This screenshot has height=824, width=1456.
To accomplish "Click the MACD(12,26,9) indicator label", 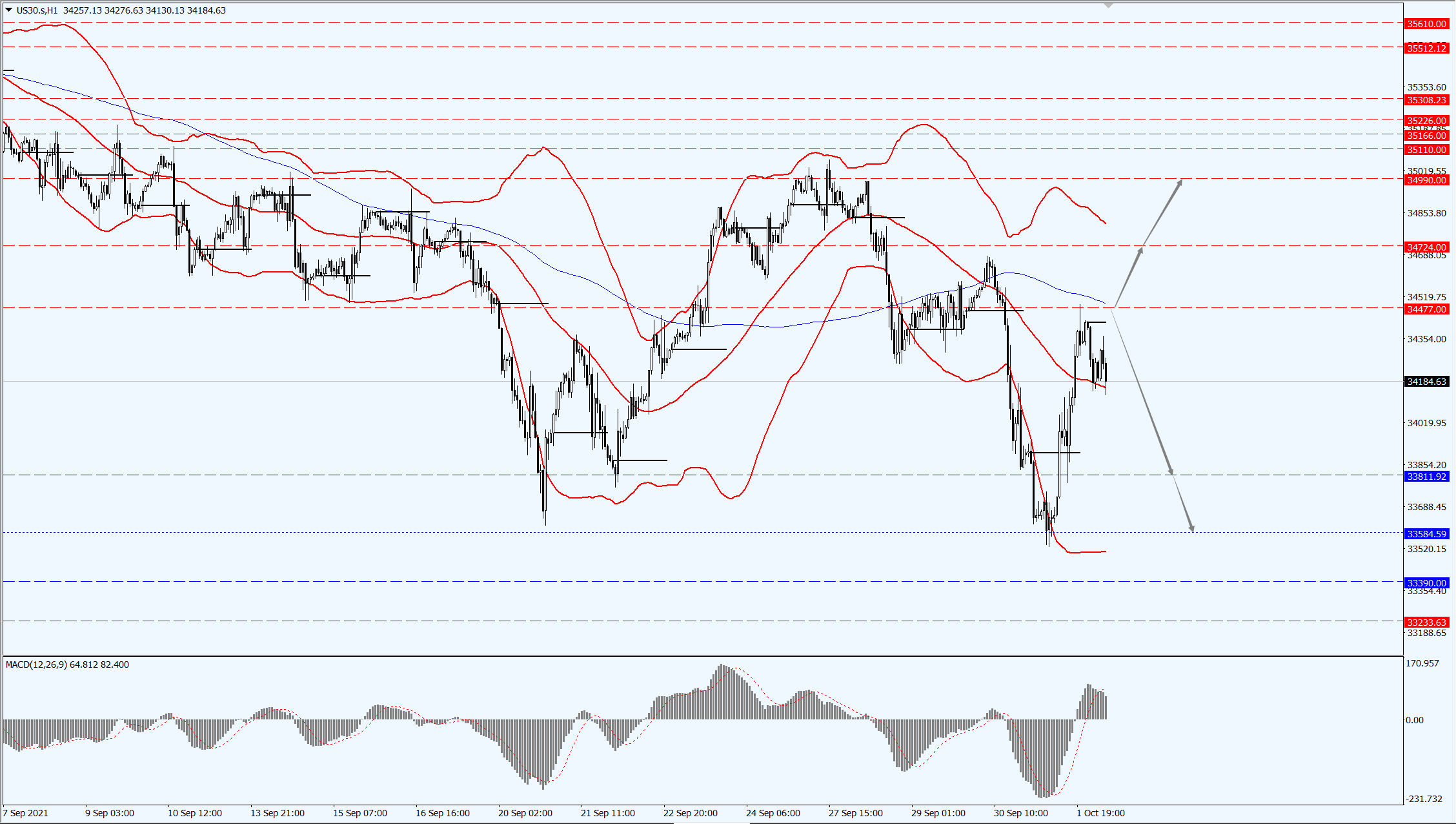I will pyautogui.click(x=36, y=664).
